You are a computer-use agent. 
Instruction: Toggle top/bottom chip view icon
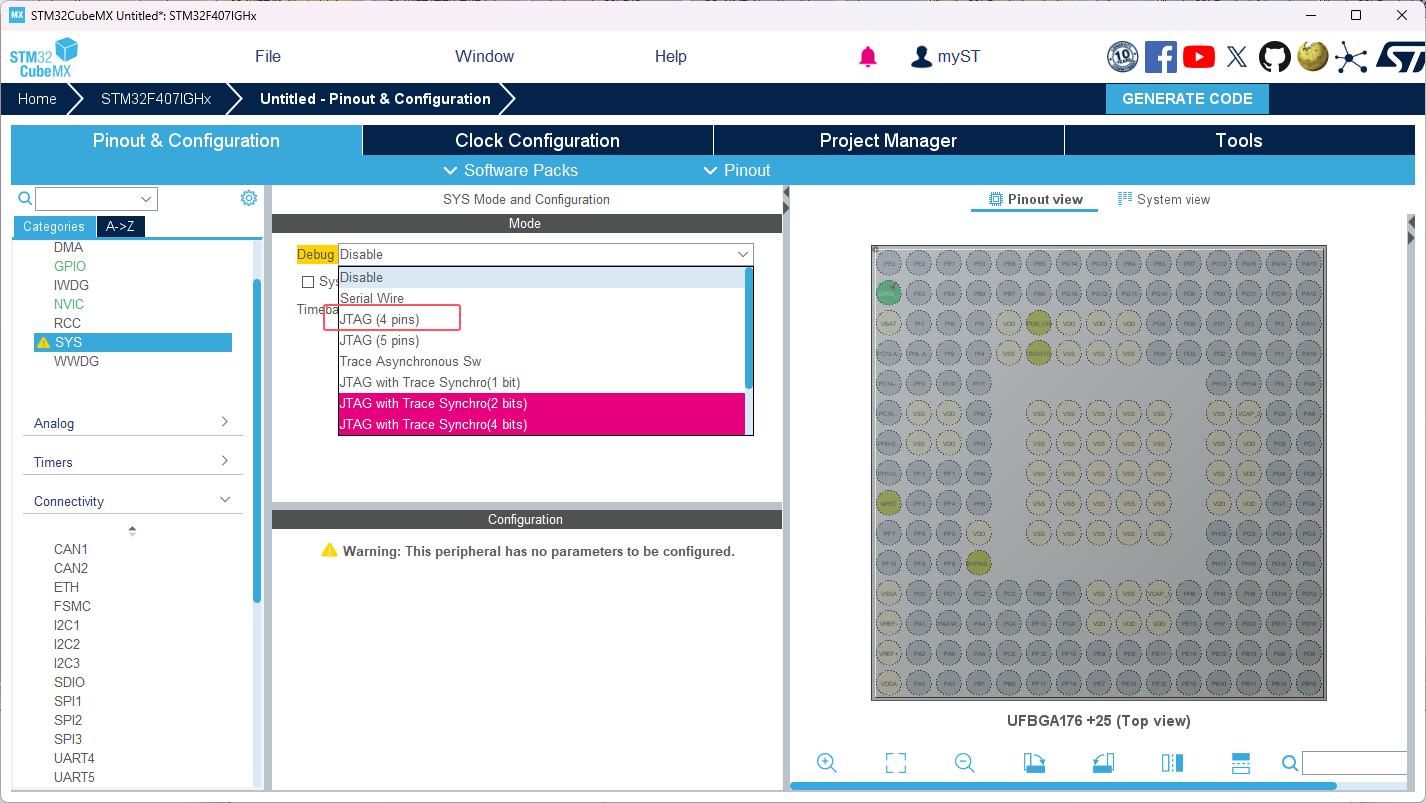click(x=1241, y=763)
